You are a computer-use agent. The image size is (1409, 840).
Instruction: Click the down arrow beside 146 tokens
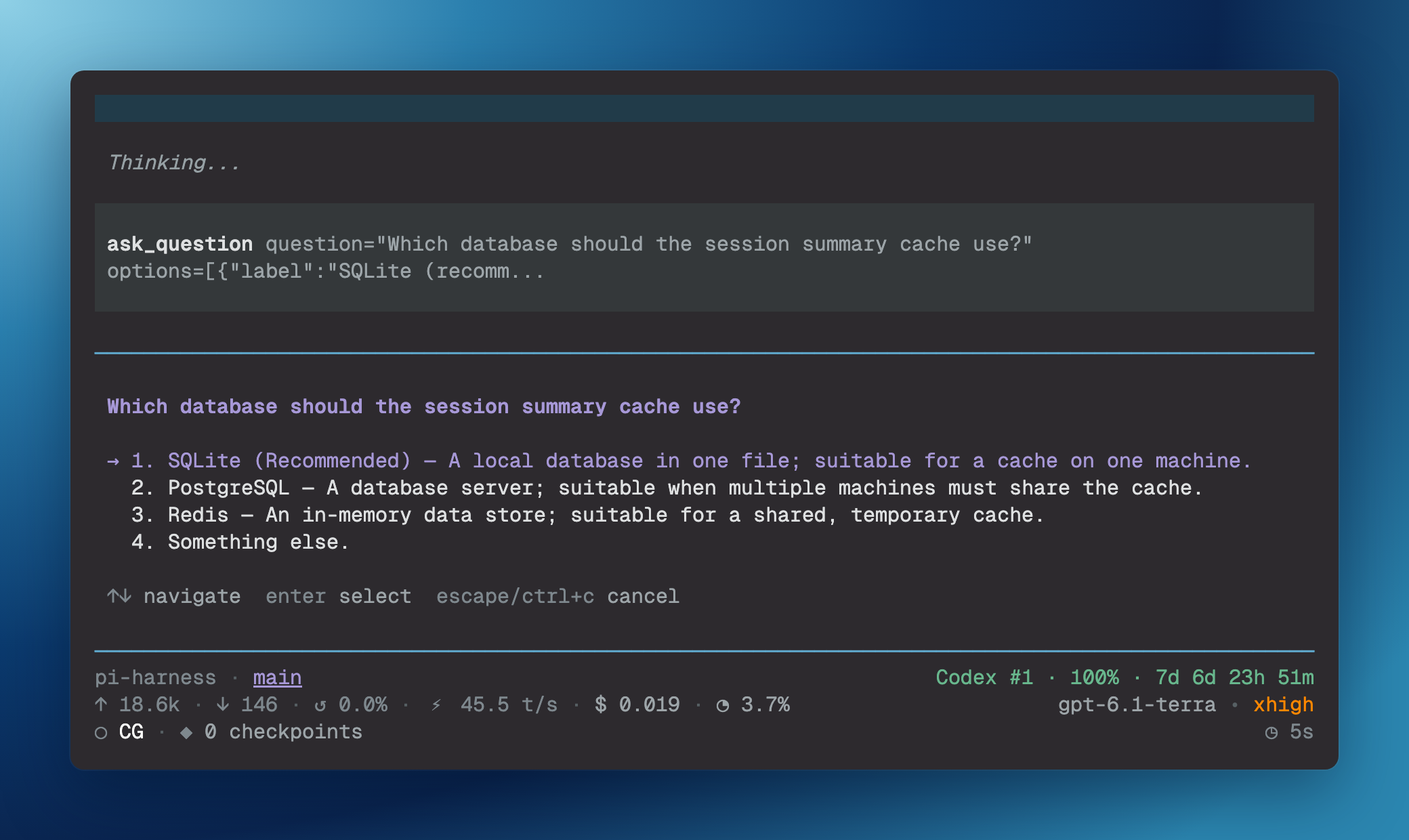pyautogui.click(x=223, y=705)
